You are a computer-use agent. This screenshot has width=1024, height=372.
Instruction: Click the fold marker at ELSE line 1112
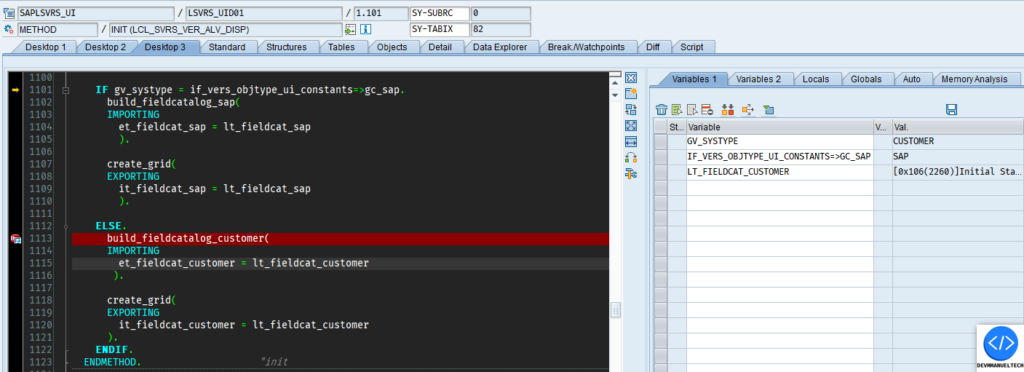point(65,226)
